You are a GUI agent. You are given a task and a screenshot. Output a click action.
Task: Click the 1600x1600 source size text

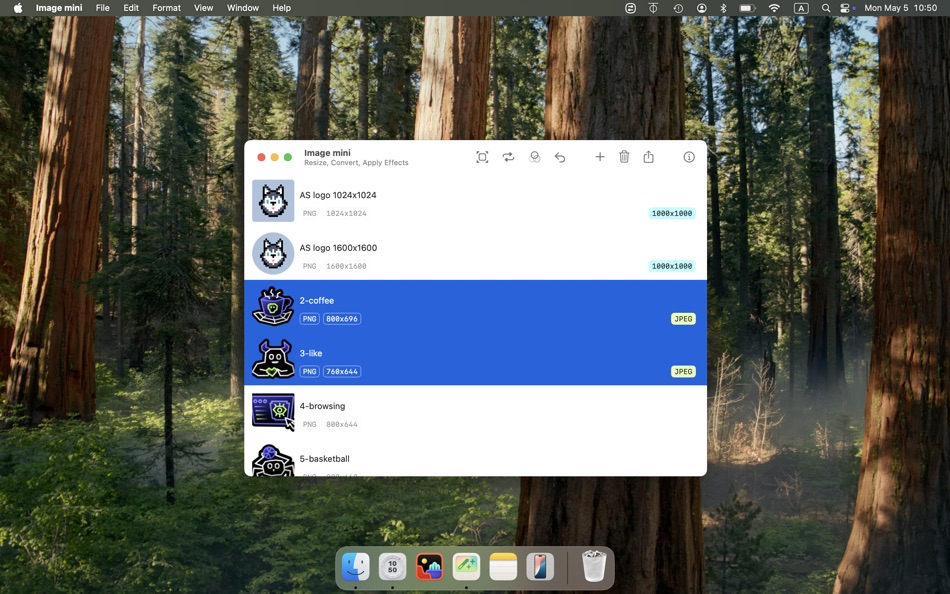tap(346, 266)
